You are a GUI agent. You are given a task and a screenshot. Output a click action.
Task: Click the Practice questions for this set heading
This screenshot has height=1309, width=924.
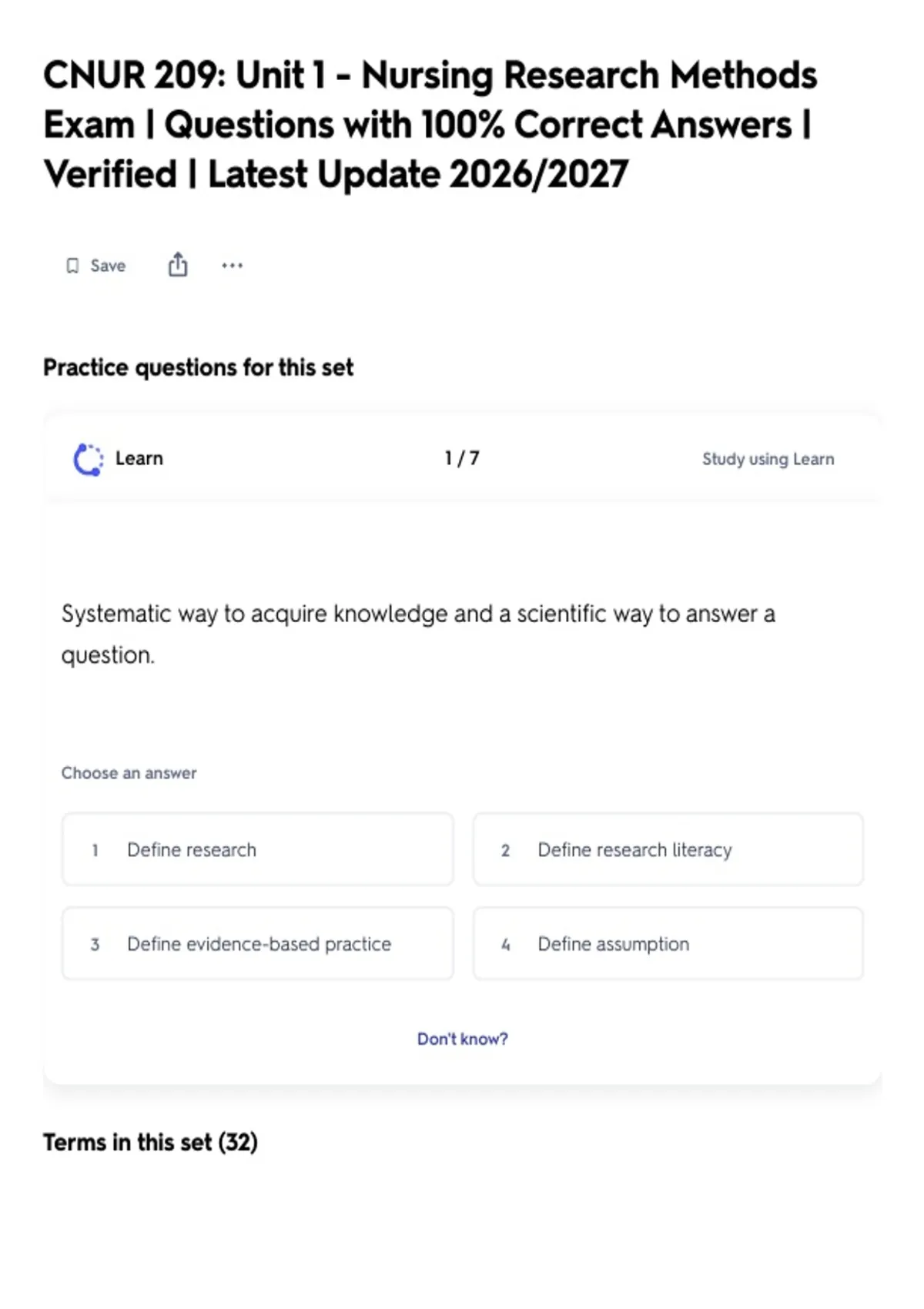(198, 368)
